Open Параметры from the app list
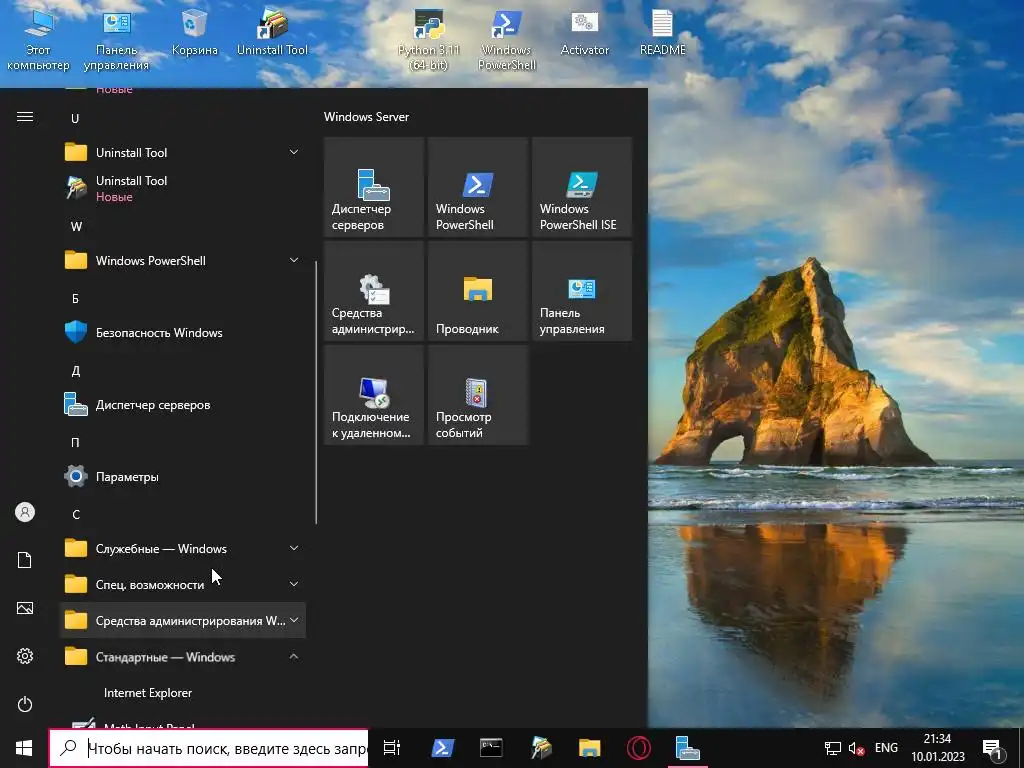Viewport: 1024px width, 768px height. point(184,476)
